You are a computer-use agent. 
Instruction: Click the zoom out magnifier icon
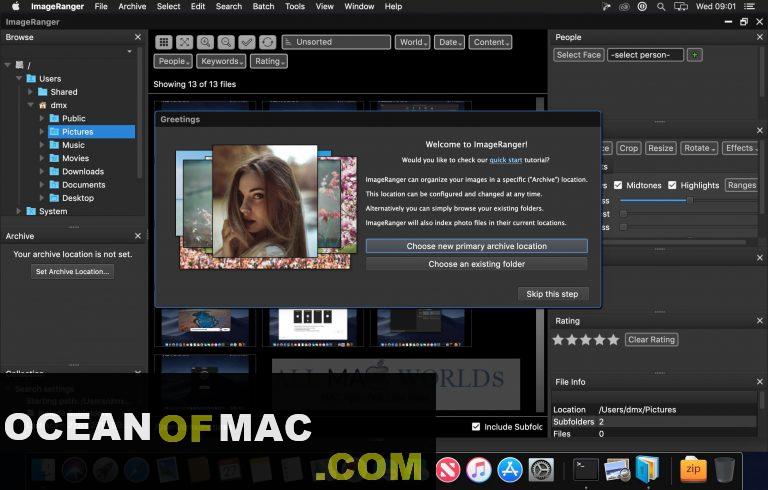[x=226, y=42]
